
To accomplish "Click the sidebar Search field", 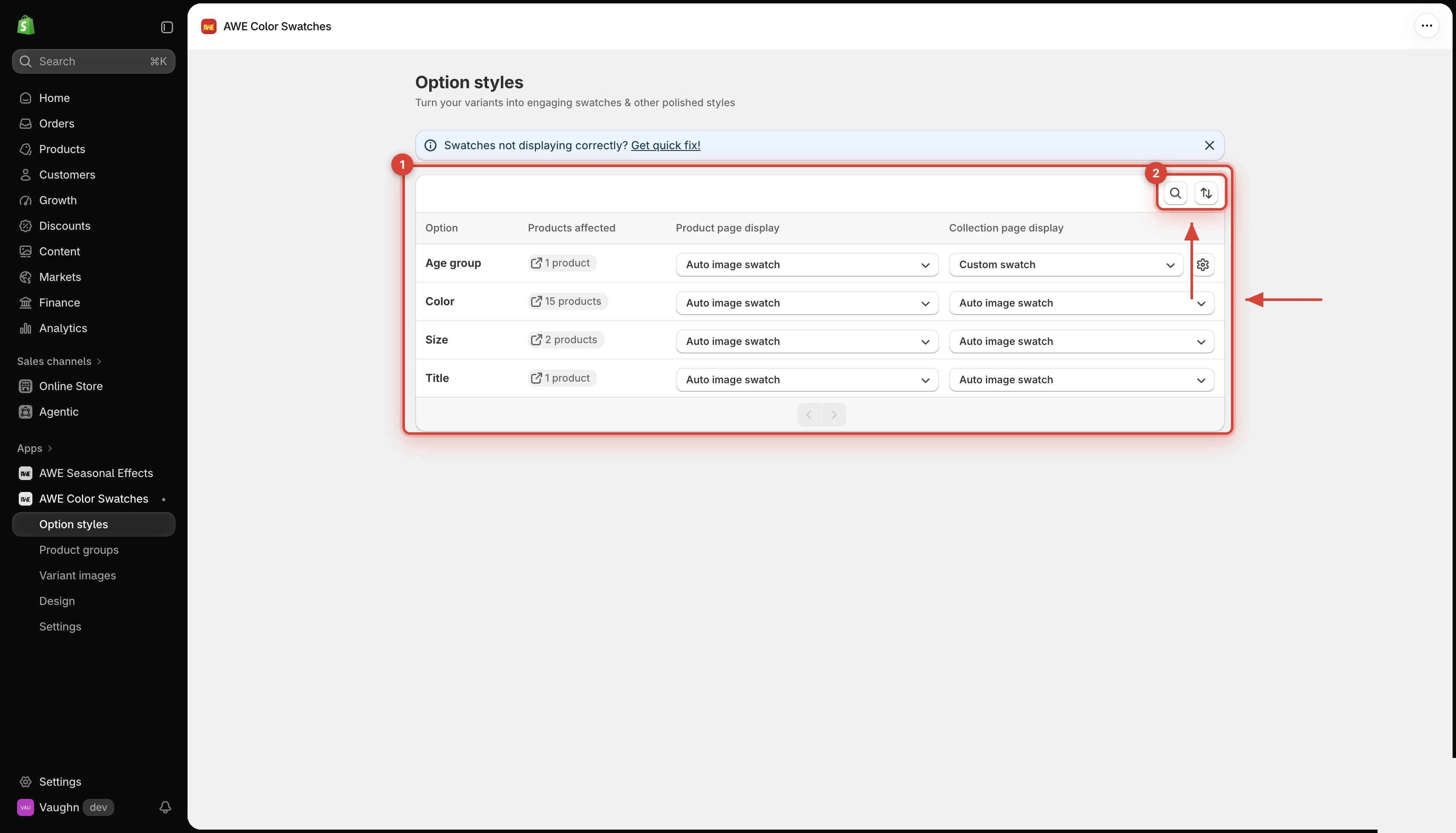I will [93, 61].
